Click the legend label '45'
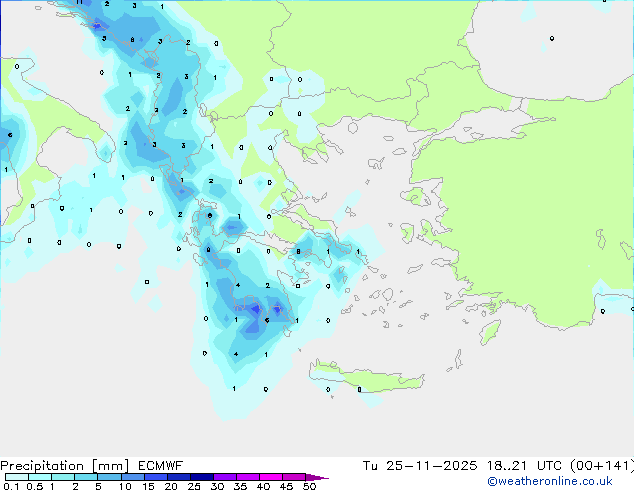The image size is (634, 490). (x=286, y=486)
